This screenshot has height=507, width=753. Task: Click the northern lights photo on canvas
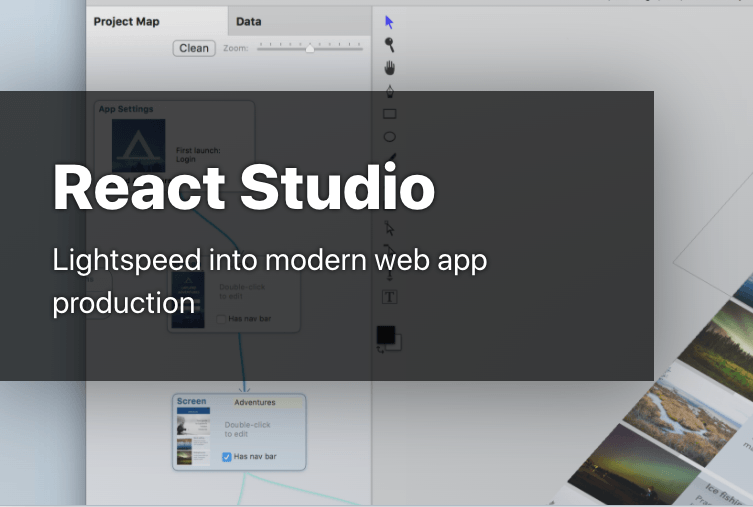[x=633, y=466]
